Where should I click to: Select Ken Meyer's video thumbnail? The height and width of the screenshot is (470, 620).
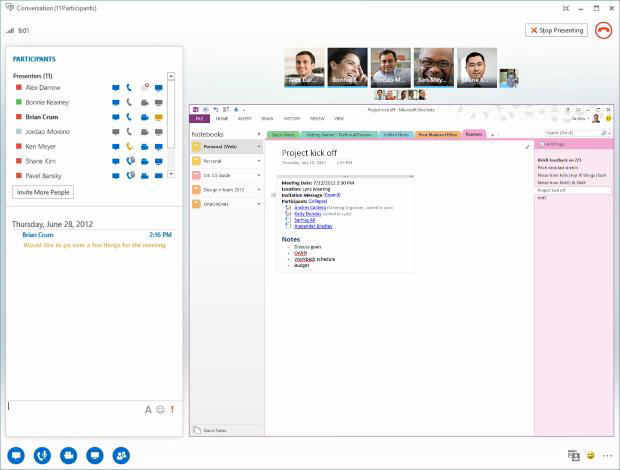[434, 68]
